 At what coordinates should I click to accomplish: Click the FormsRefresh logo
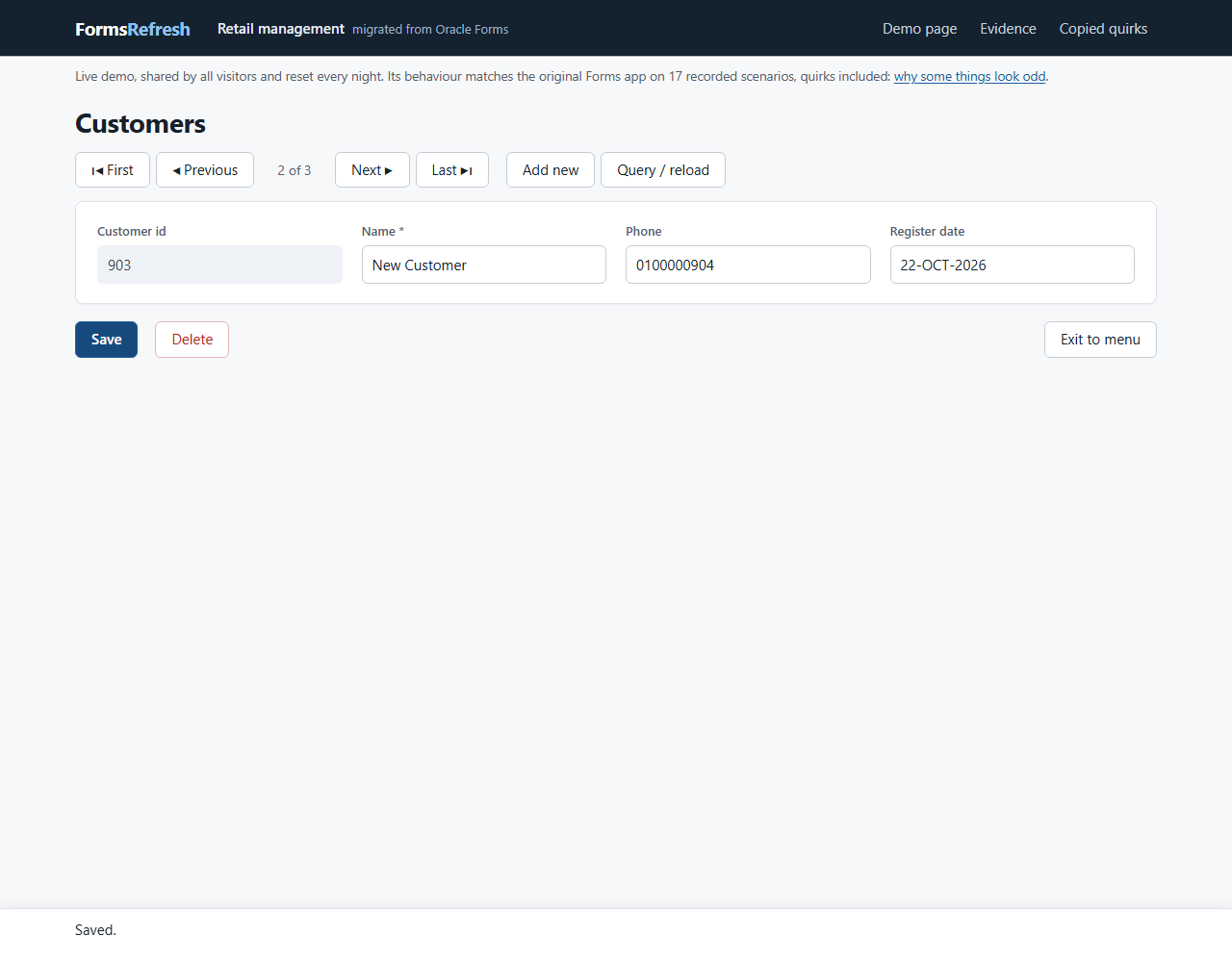(x=133, y=29)
